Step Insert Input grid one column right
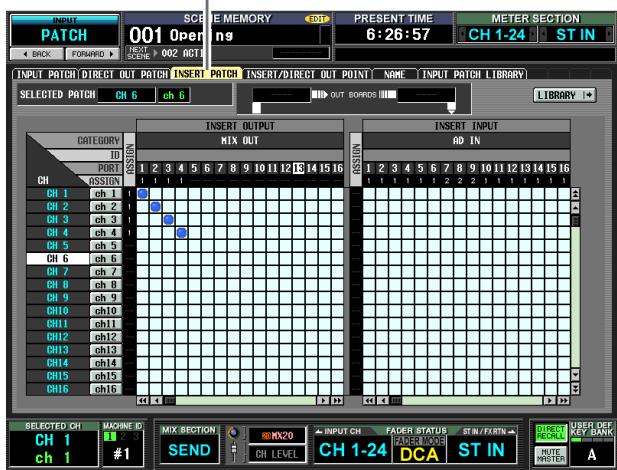Image resolution: width=617 pixels, height=470 pixels. [549, 401]
